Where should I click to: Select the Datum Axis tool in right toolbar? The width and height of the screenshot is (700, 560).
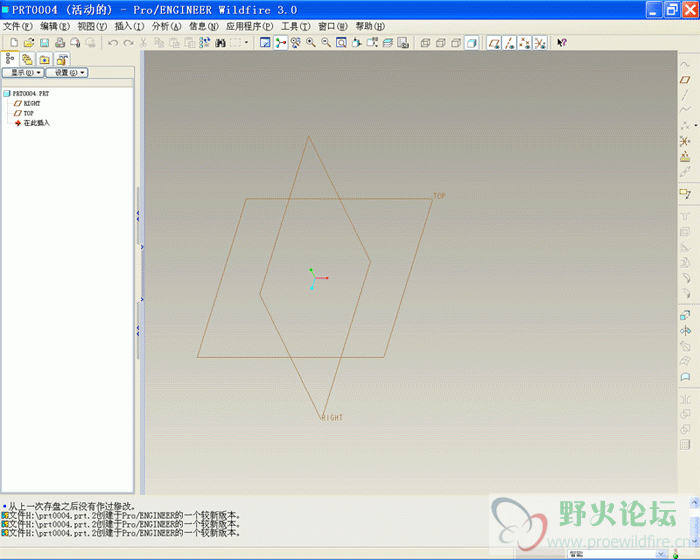point(685,95)
